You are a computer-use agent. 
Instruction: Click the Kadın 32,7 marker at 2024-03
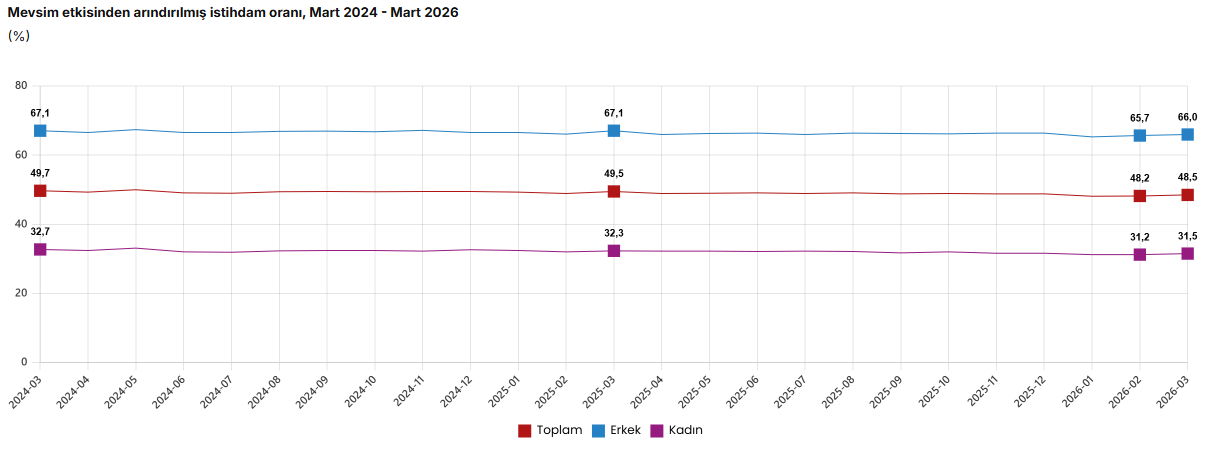coord(40,249)
